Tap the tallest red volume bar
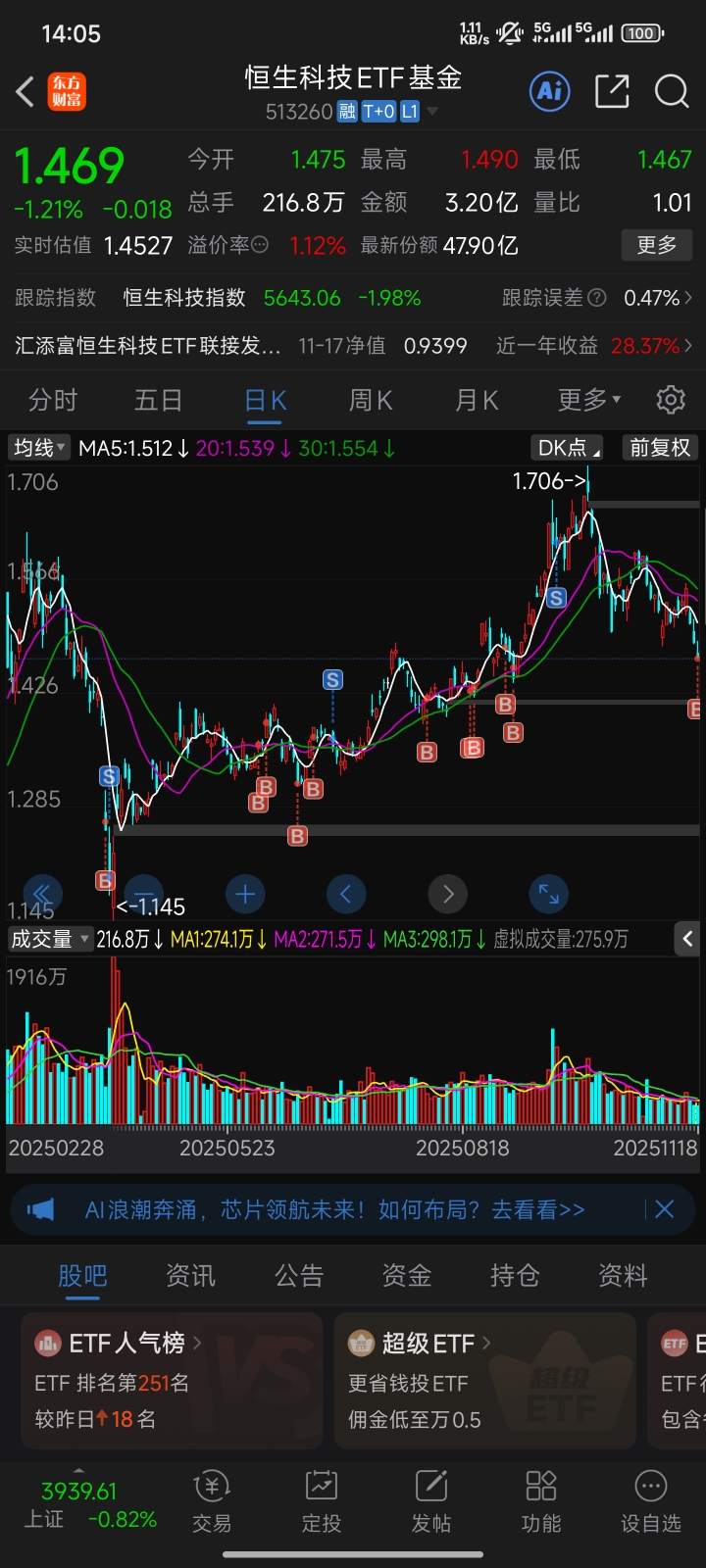 click(x=114, y=1040)
